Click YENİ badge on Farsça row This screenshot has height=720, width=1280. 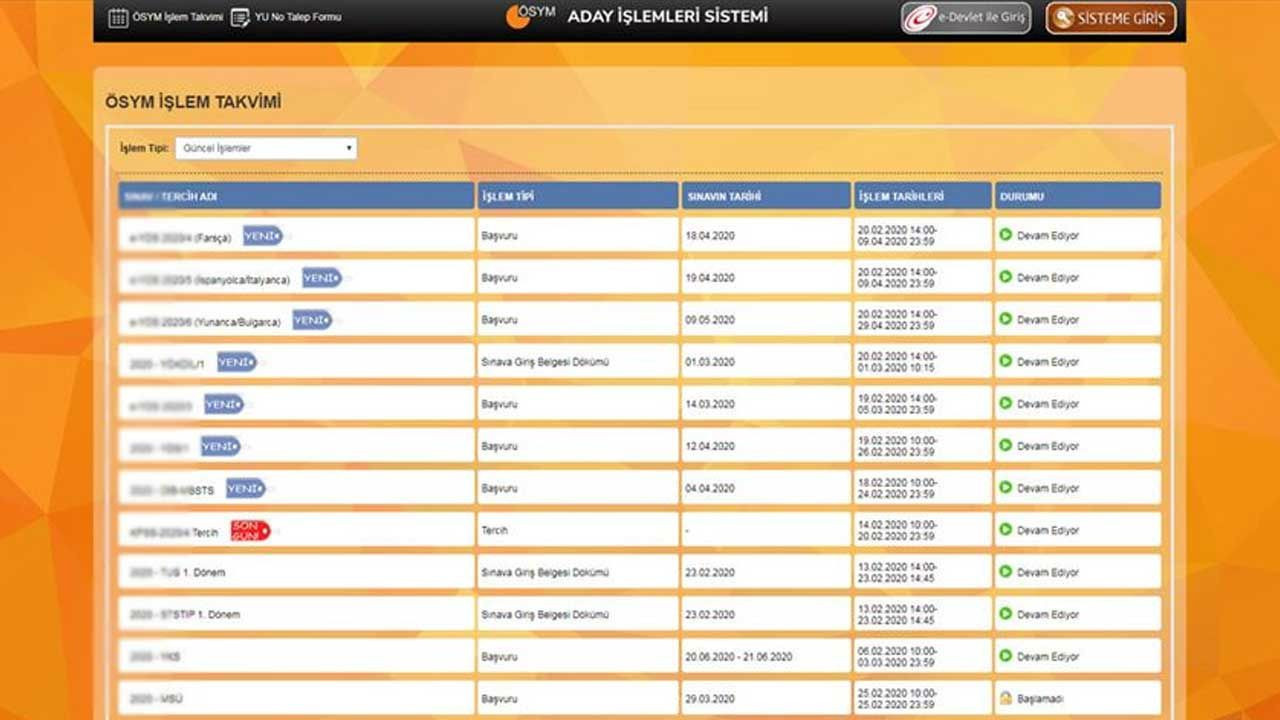coord(263,236)
